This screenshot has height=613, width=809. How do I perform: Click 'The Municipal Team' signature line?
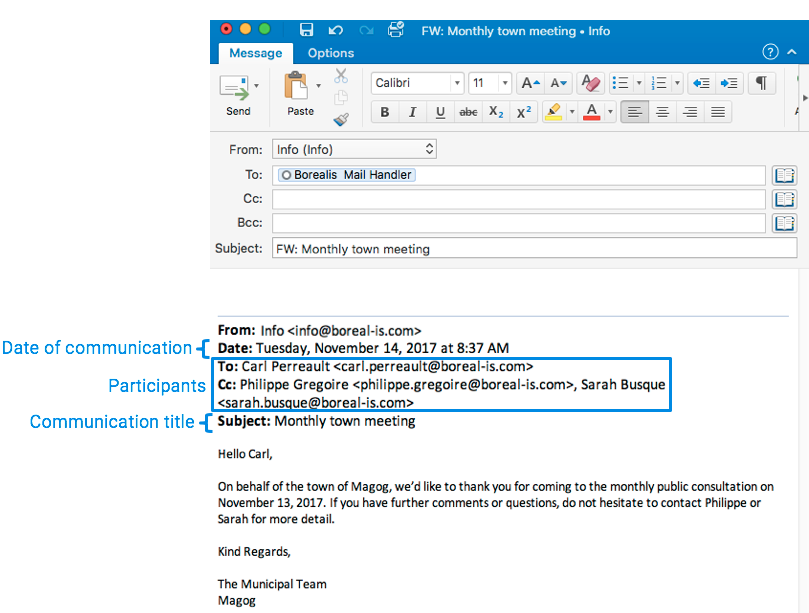pos(272,584)
